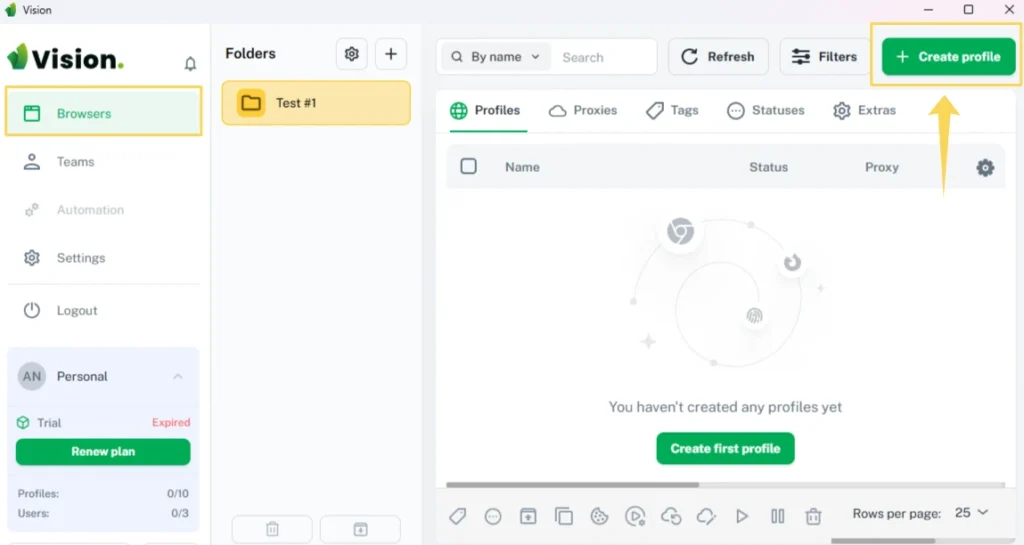Go to the Browsers section
The width and height of the screenshot is (1024, 545).
click(103, 113)
